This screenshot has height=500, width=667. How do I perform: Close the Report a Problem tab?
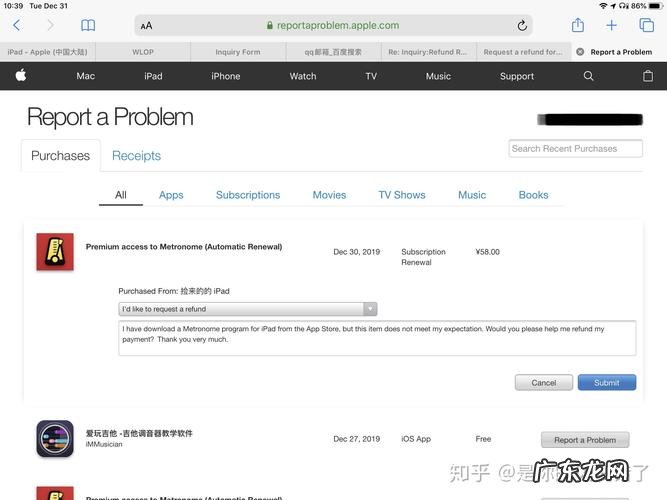[580, 52]
